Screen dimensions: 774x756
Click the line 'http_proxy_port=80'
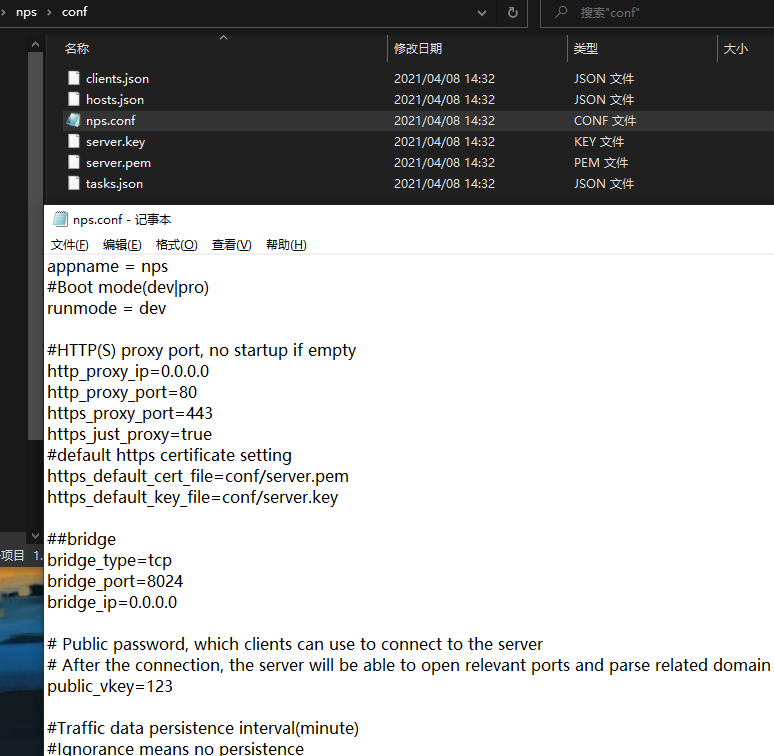pyautogui.click(x=122, y=392)
